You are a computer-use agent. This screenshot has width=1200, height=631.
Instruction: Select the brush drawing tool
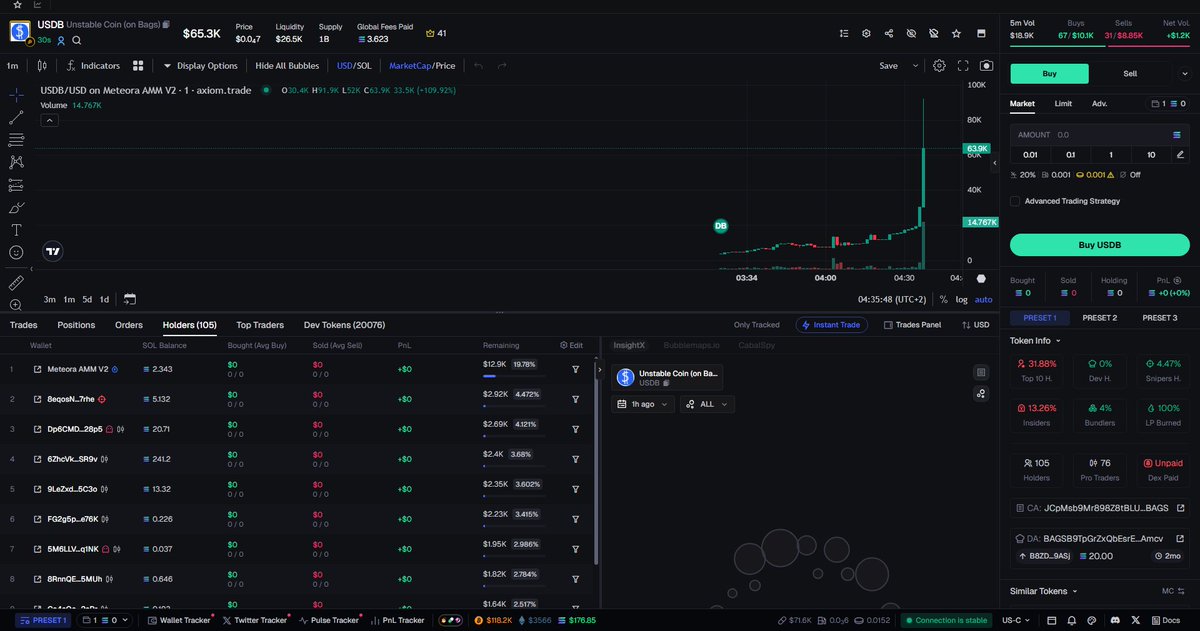click(x=17, y=208)
